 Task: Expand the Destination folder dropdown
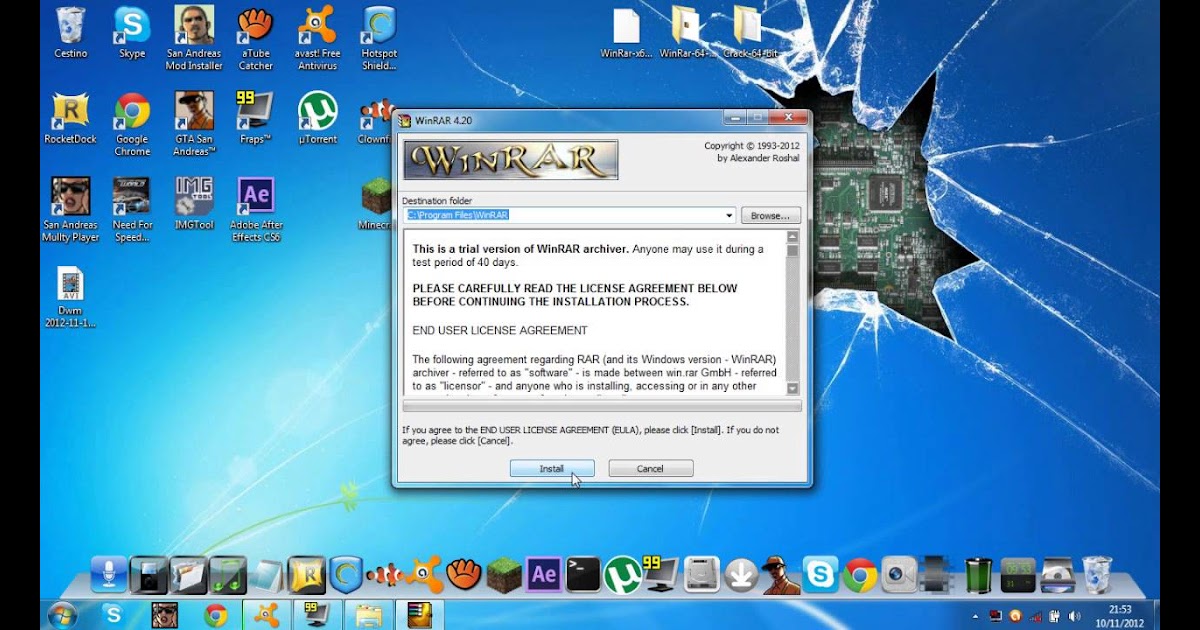[729, 215]
